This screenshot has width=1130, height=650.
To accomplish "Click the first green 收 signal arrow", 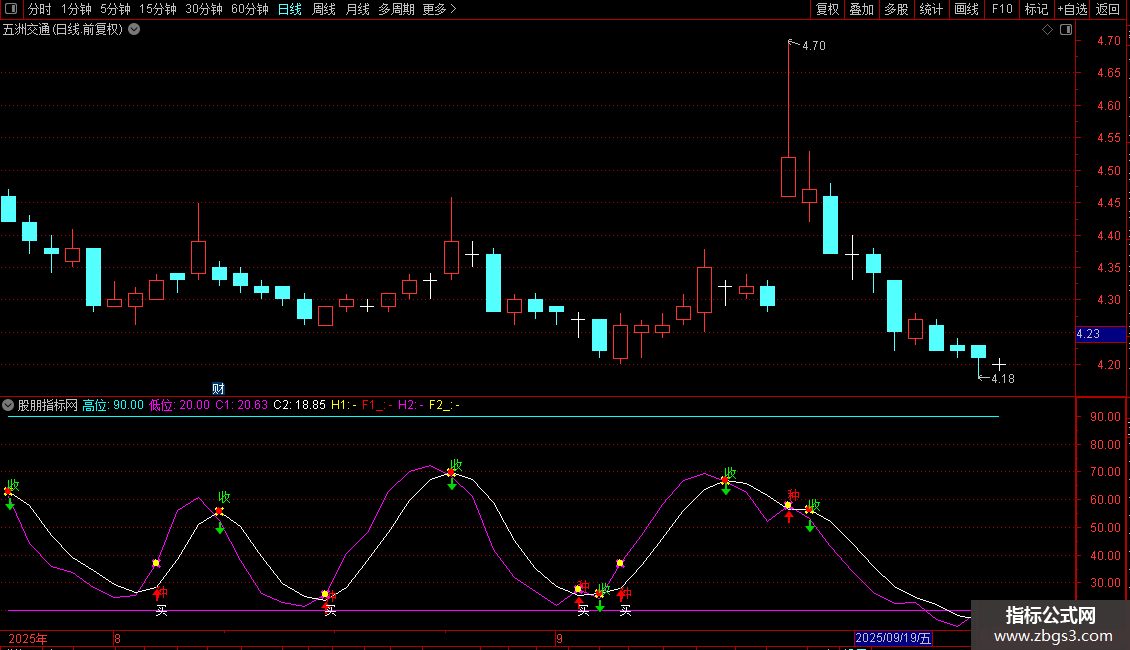I will [11, 504].
